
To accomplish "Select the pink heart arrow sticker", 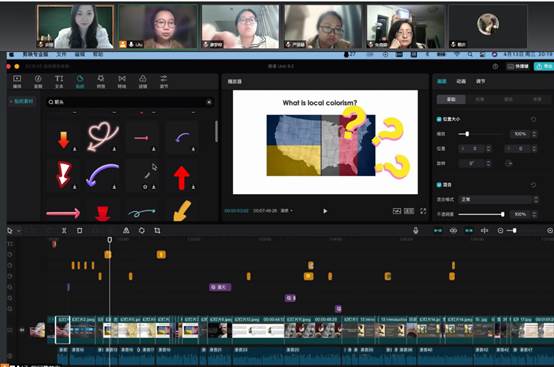I will (x=102, y=136).
